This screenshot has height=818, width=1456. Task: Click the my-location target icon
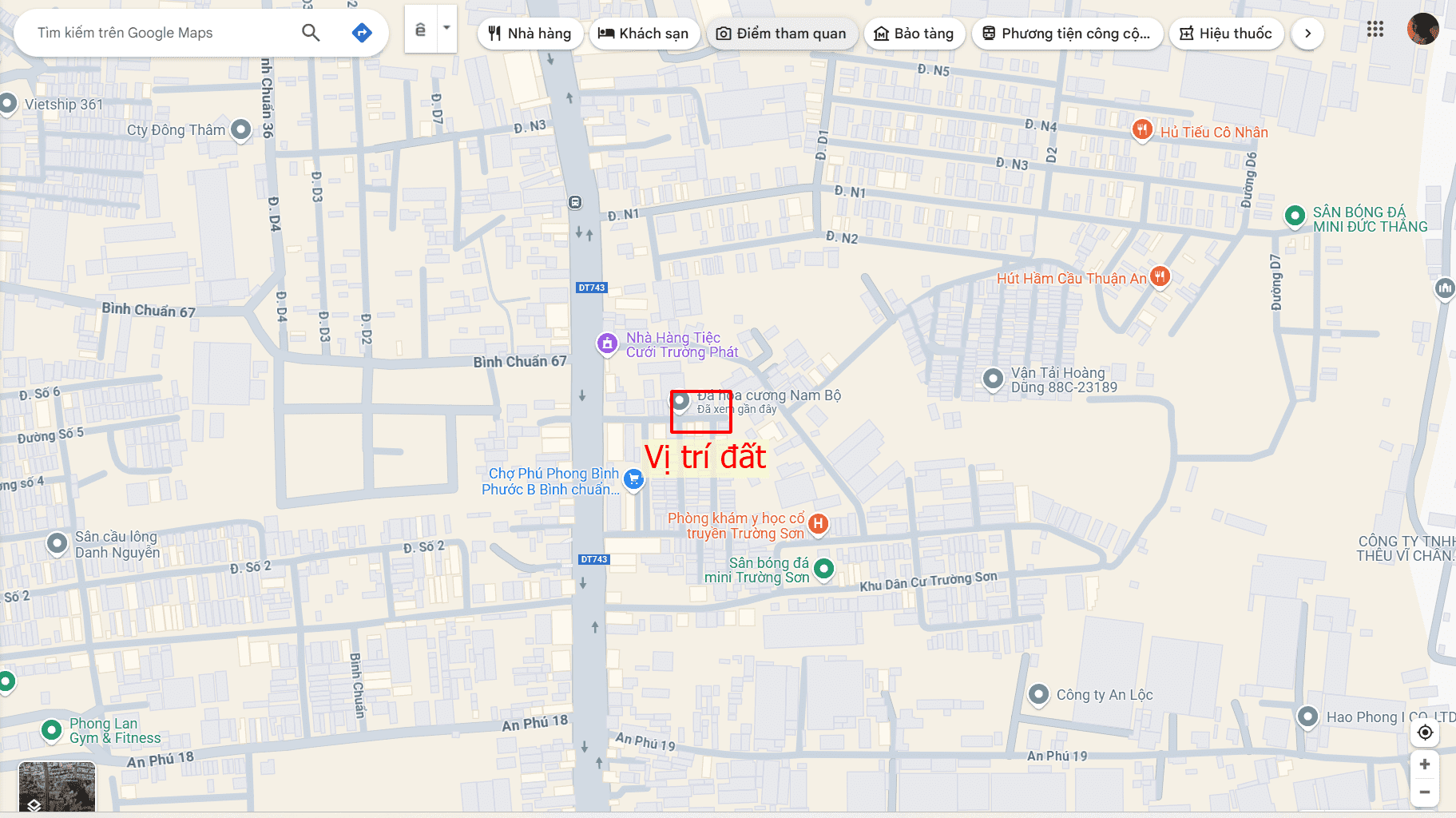(x=1425, y=733)
